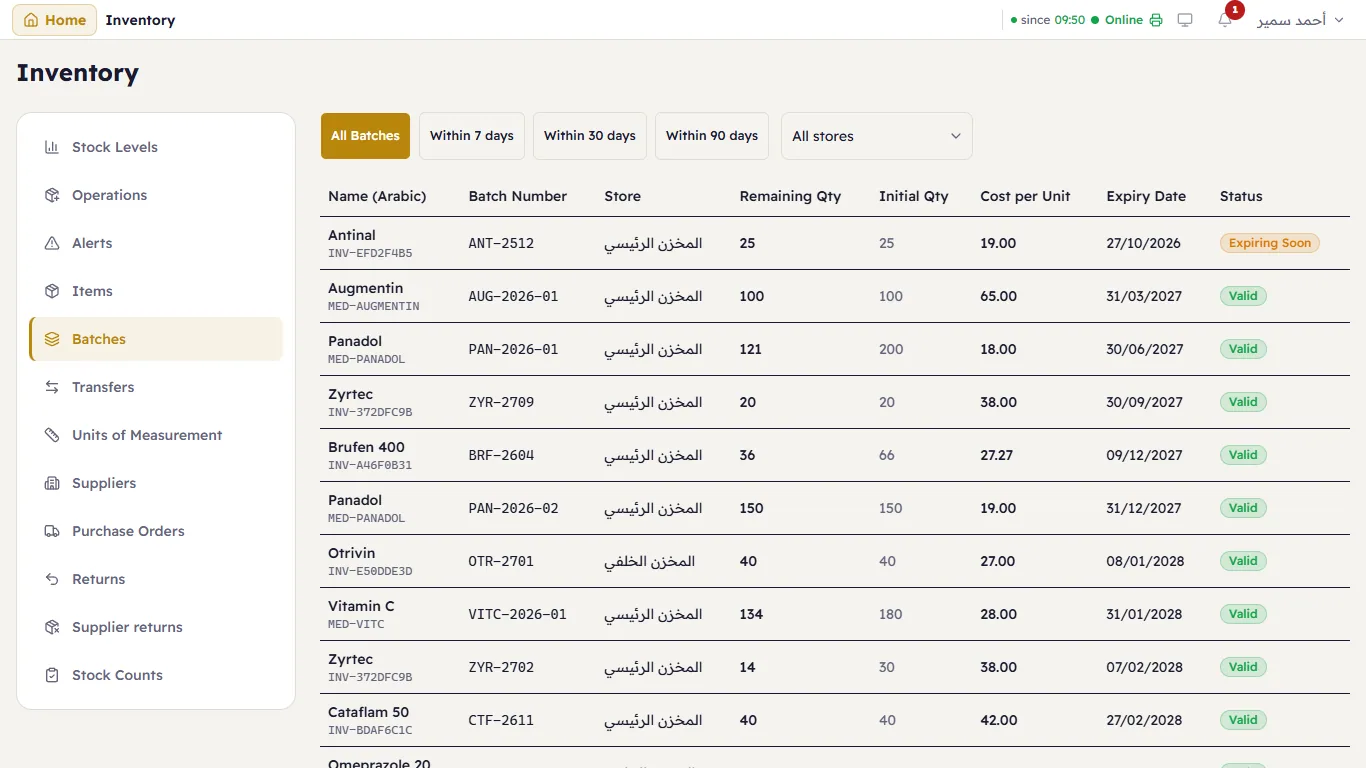Go to Stock Levels section
Image resolution: width=1366 pixels, height=768 pixels.
coord(156,147)
